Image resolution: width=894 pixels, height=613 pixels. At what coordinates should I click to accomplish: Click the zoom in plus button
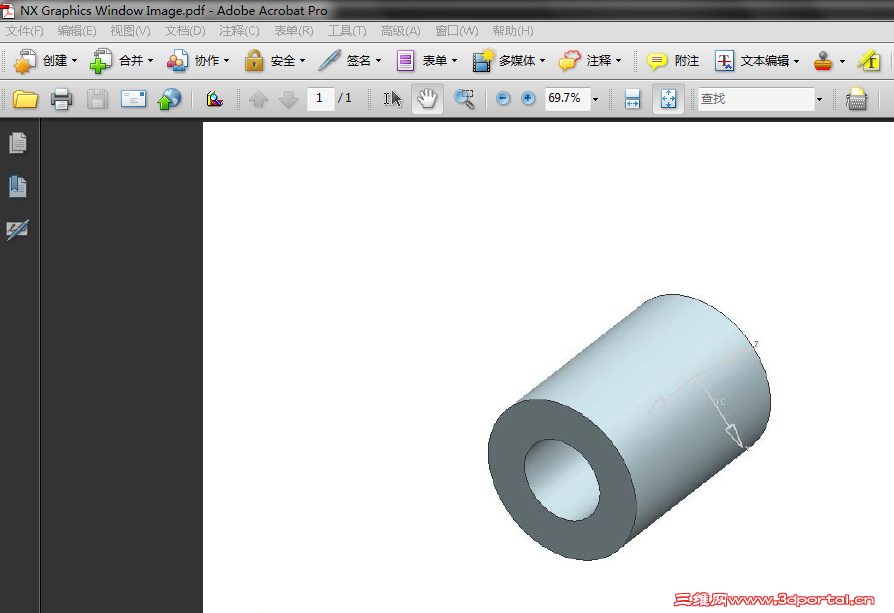[529, 99]
